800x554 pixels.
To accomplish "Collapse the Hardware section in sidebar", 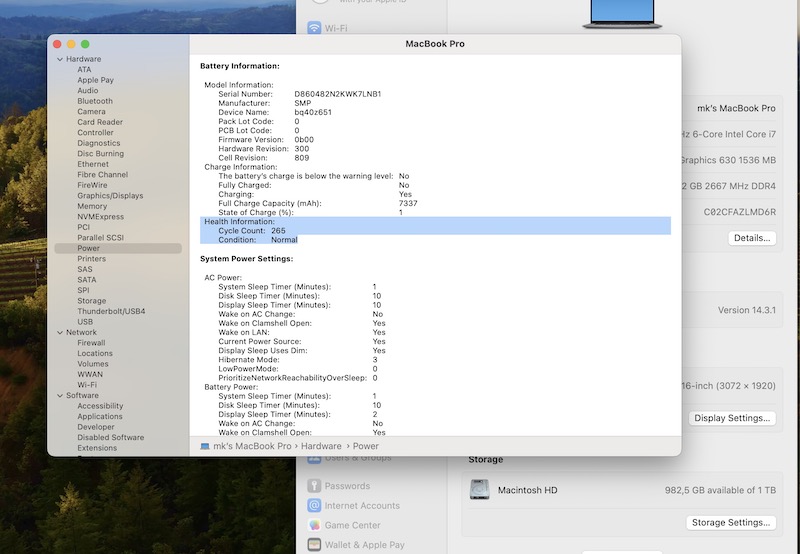I will 59,59.
